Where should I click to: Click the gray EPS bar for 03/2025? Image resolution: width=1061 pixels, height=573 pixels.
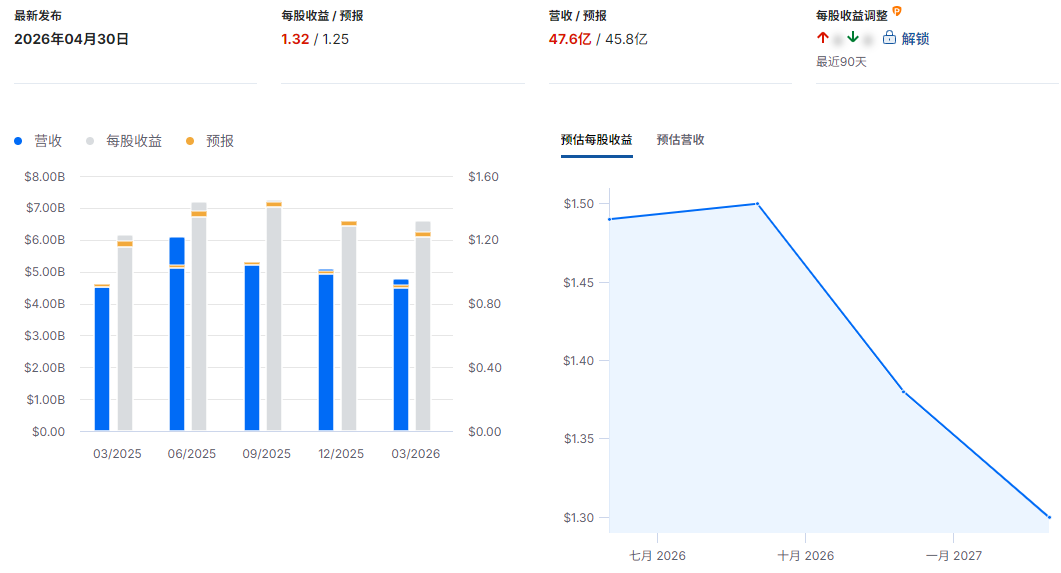click(x=125, y=333)
